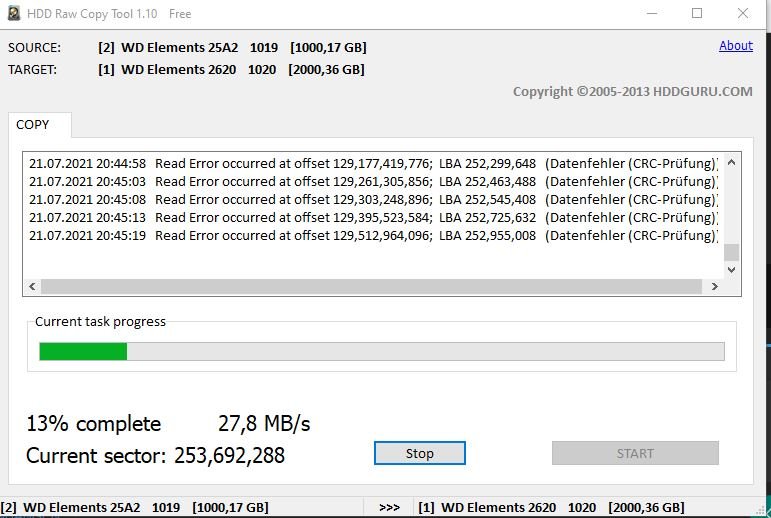Maximize the HDD Raw Copy Tool window
Viewport: 771px width, 518px height.
pos(697,13)
